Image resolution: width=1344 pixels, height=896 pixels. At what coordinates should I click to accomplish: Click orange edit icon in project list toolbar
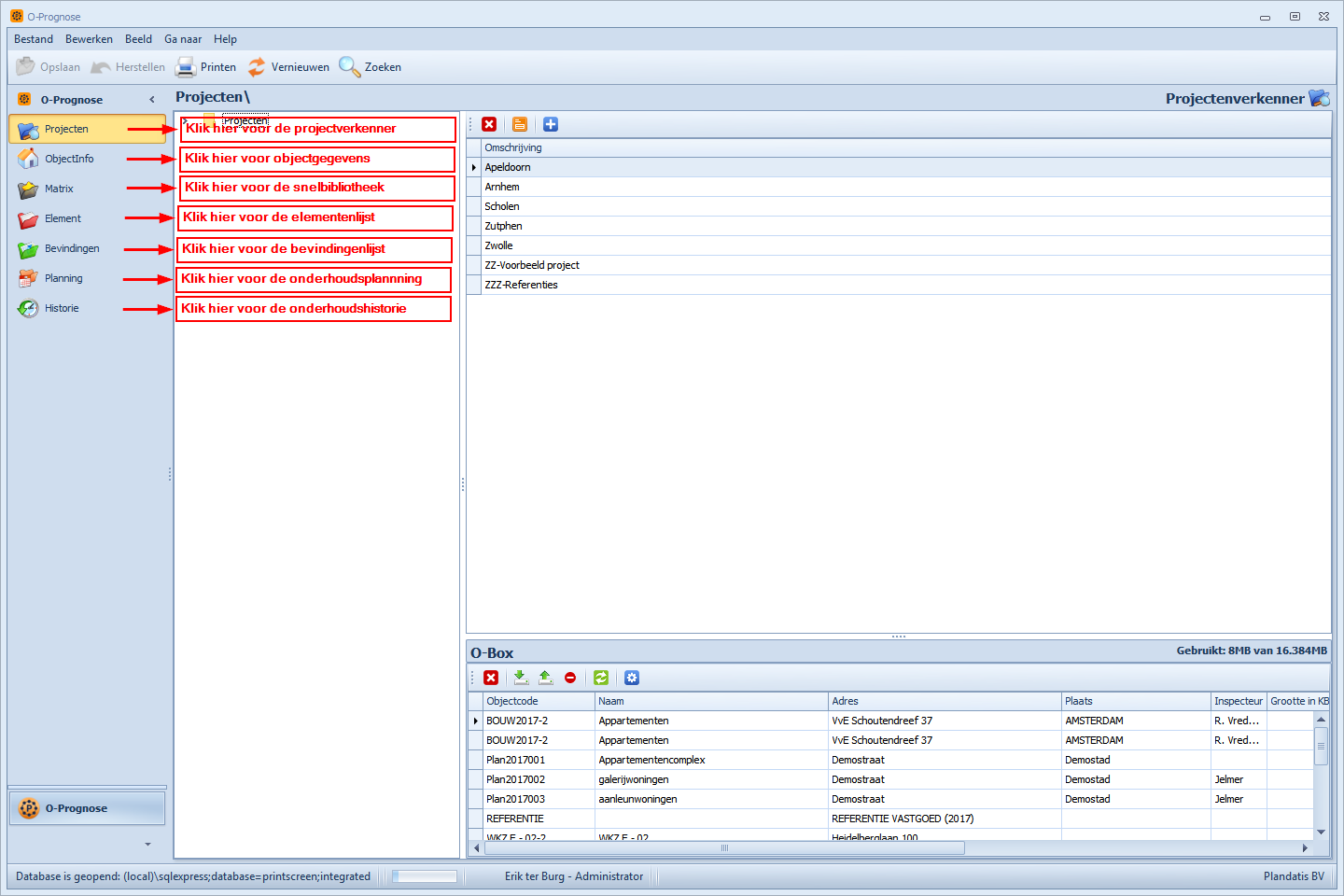click(x=520, y=124)
